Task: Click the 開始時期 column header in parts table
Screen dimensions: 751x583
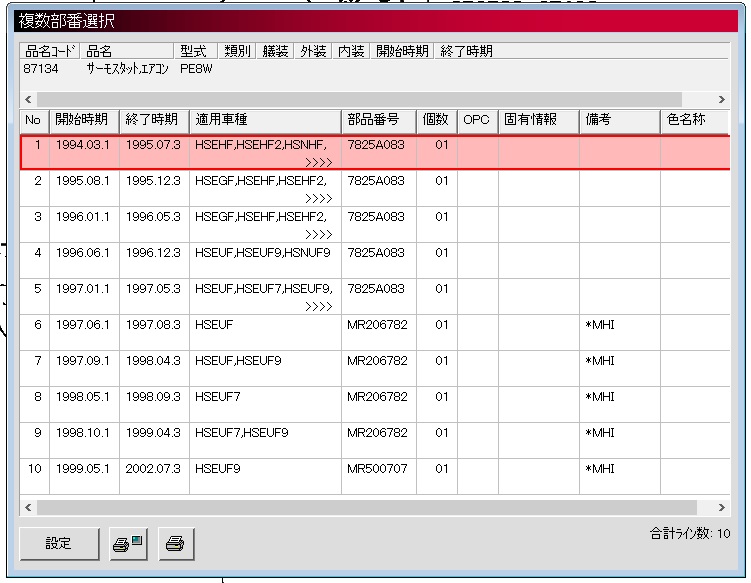Action: click(84, 120)
